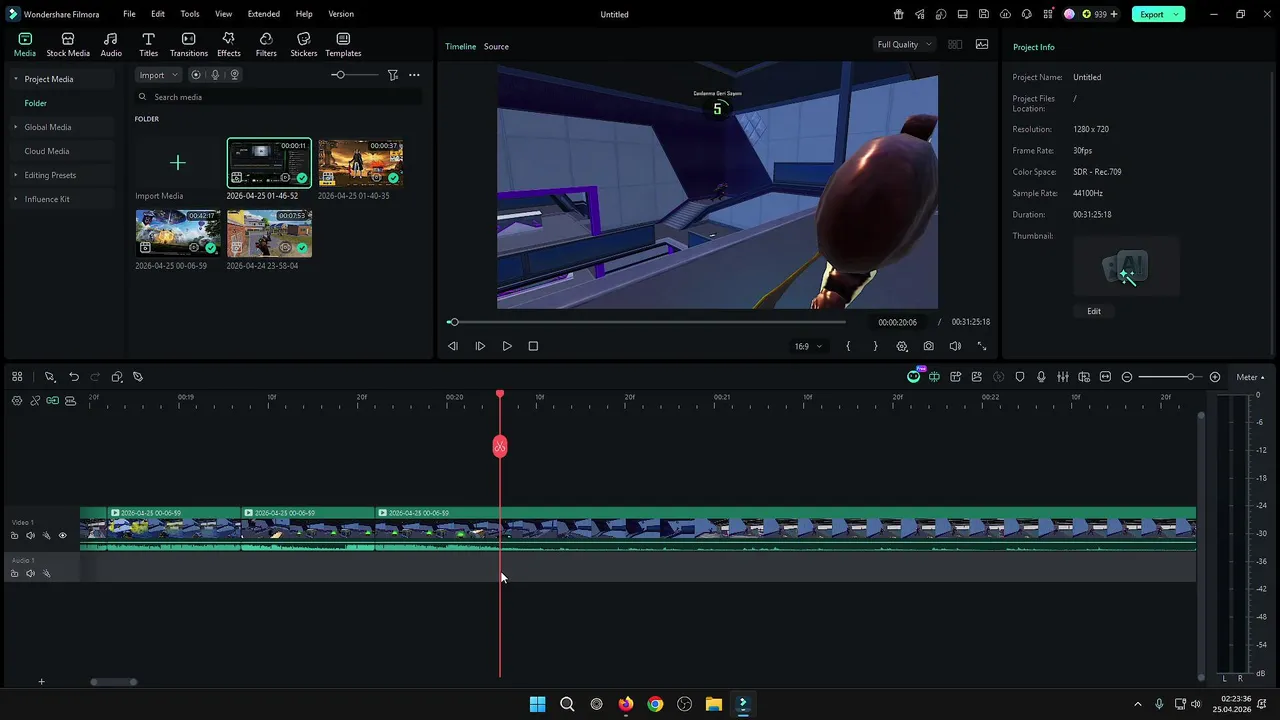Stop the preview playback

tap(533, 346)
